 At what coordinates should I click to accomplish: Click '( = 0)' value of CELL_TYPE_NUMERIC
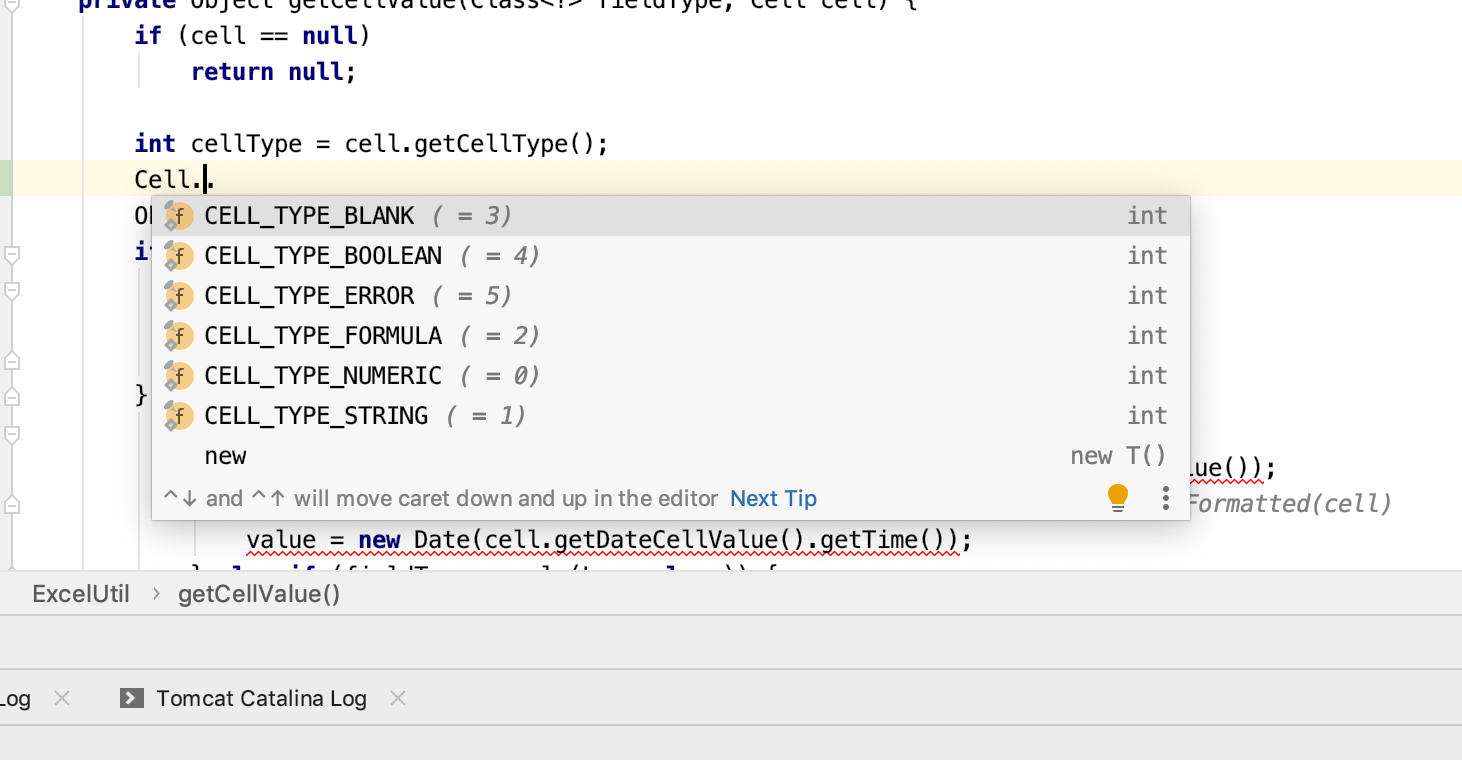(x=500, y=376)
